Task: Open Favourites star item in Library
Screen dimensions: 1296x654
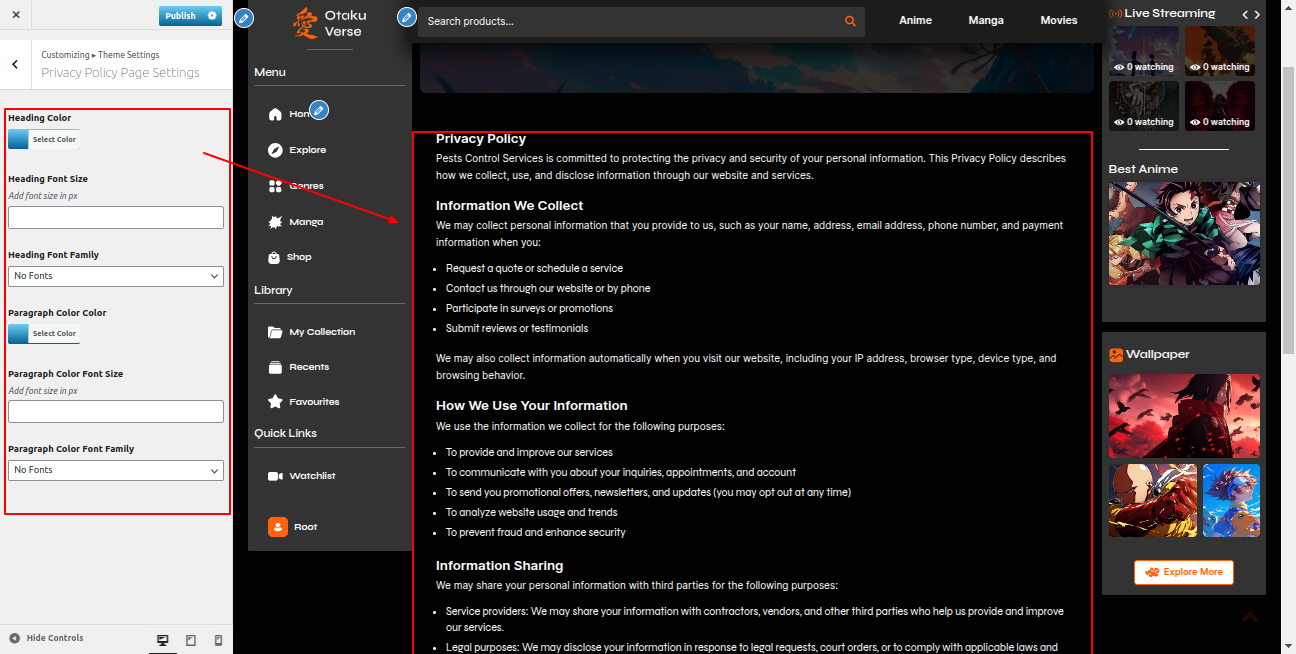Action: point(275,402)
